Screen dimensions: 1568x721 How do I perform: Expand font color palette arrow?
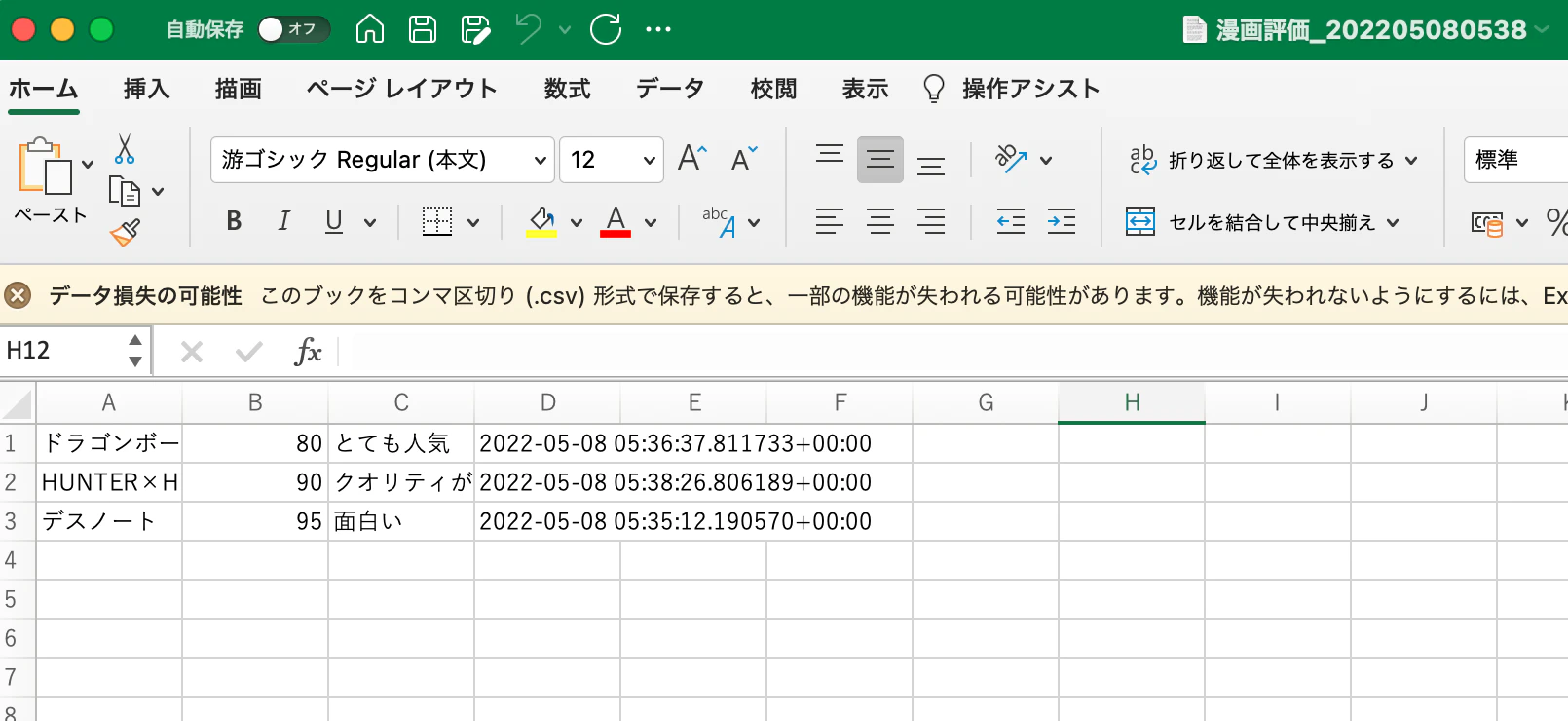point(651,223)
